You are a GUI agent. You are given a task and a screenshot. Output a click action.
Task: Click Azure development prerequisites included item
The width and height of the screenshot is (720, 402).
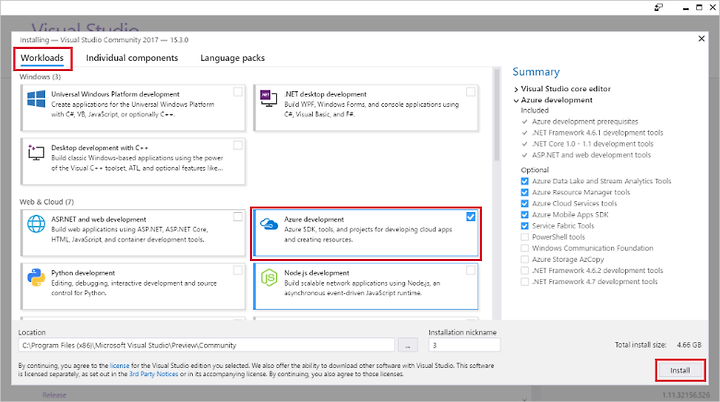[585, 122]
